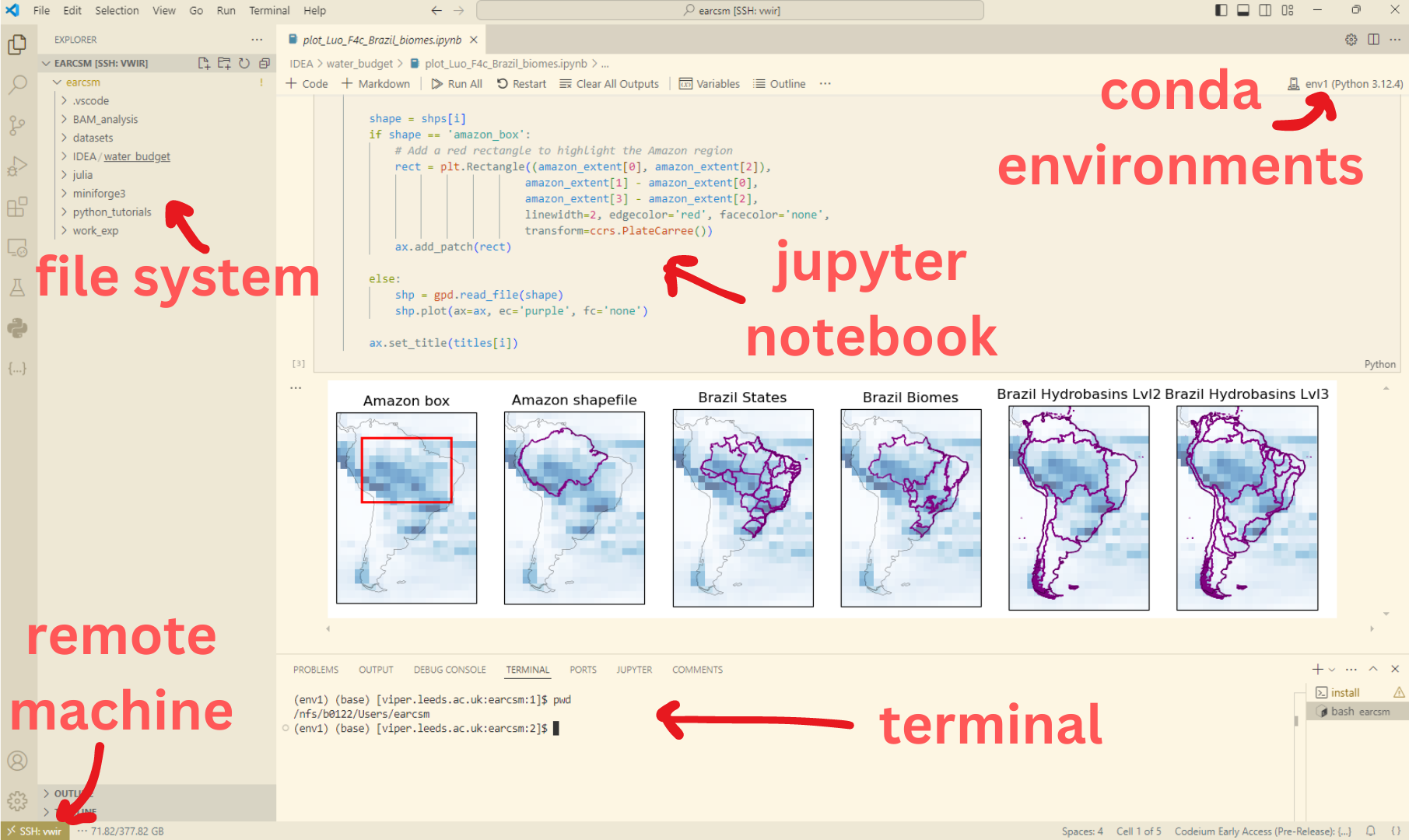Toggle the Secondary Side Bar
Viewport: 1409px width, 840px height.
pyautogui.click(x=1265, y=10)
